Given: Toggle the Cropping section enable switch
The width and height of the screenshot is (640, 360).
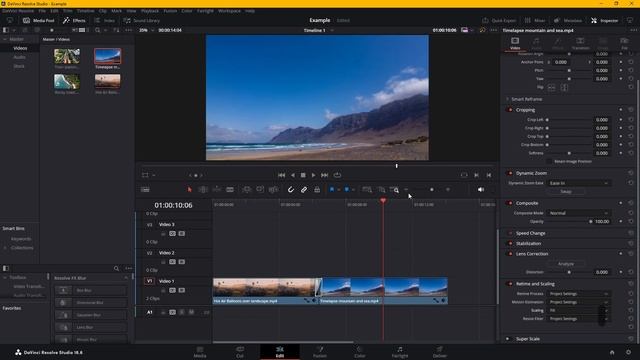Looking at the screenshot, I should coord(509,110).
